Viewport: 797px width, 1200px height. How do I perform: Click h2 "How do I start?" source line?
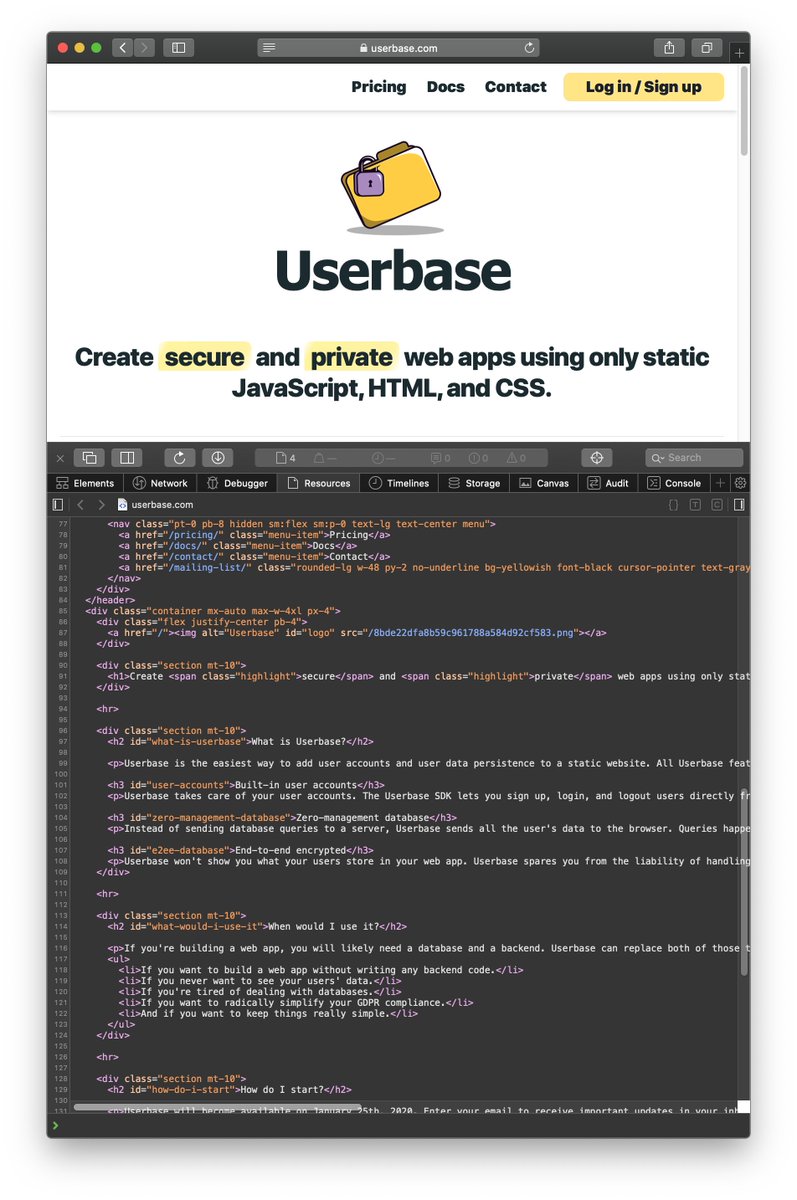point(229,1089)
